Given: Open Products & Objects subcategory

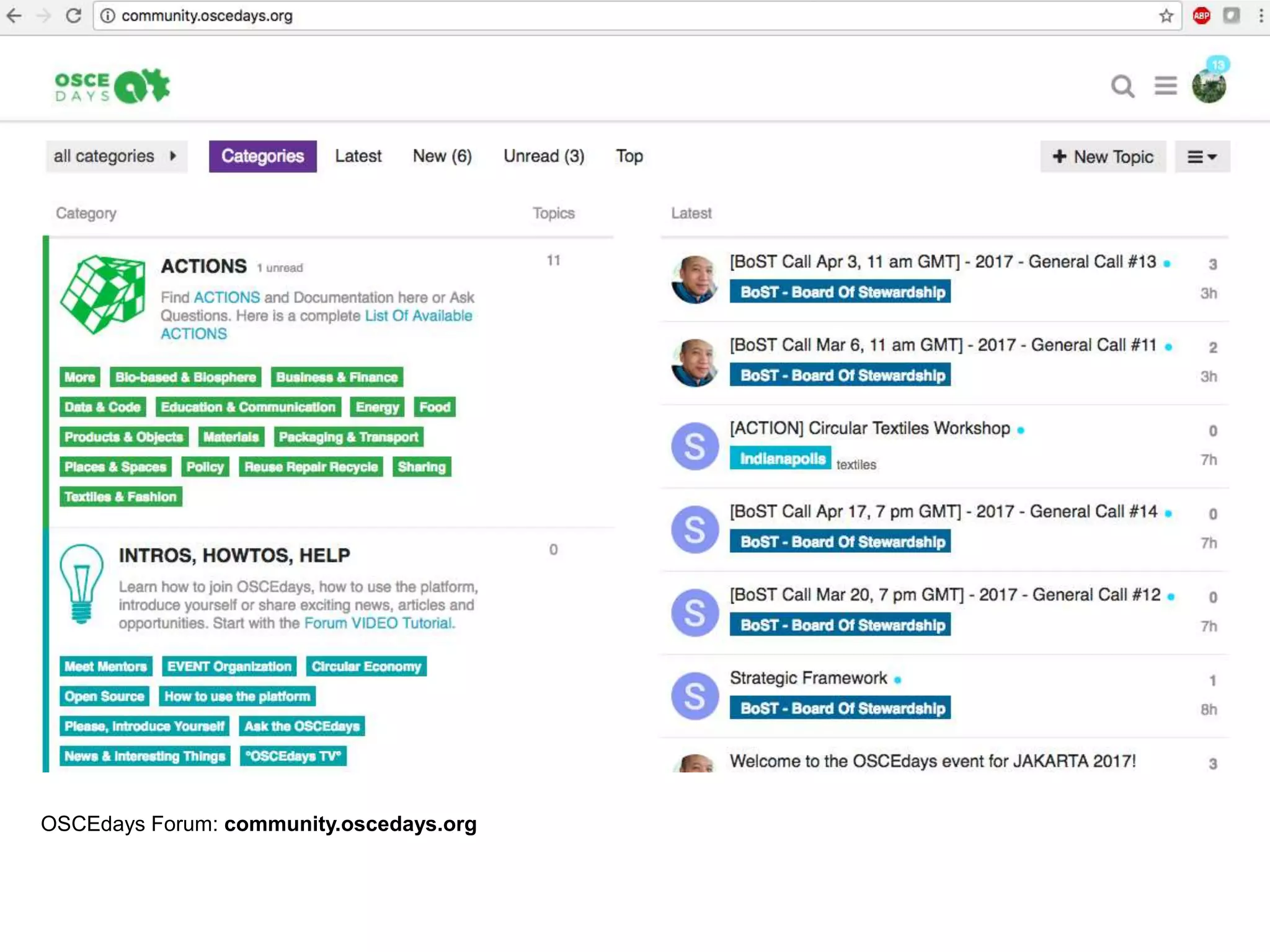Looking at the screenshot, I should point(124,437).
